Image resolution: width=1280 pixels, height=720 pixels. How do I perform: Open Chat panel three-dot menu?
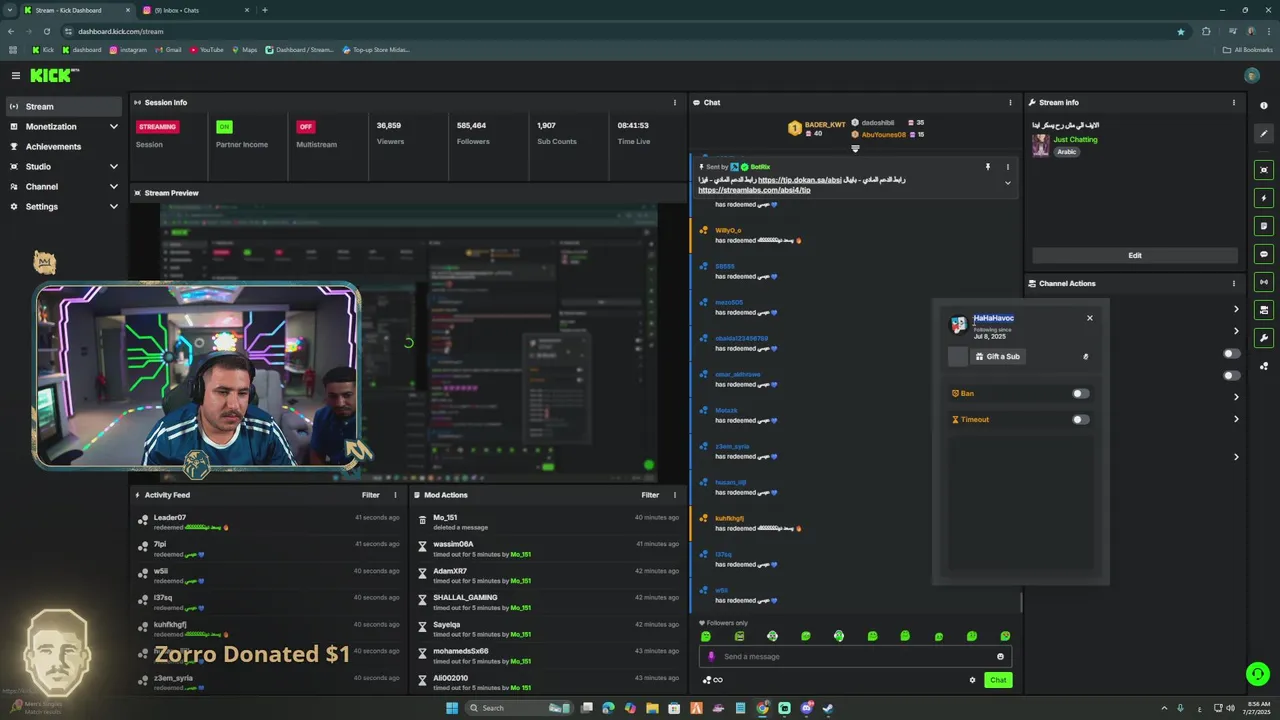point(1010,102)
